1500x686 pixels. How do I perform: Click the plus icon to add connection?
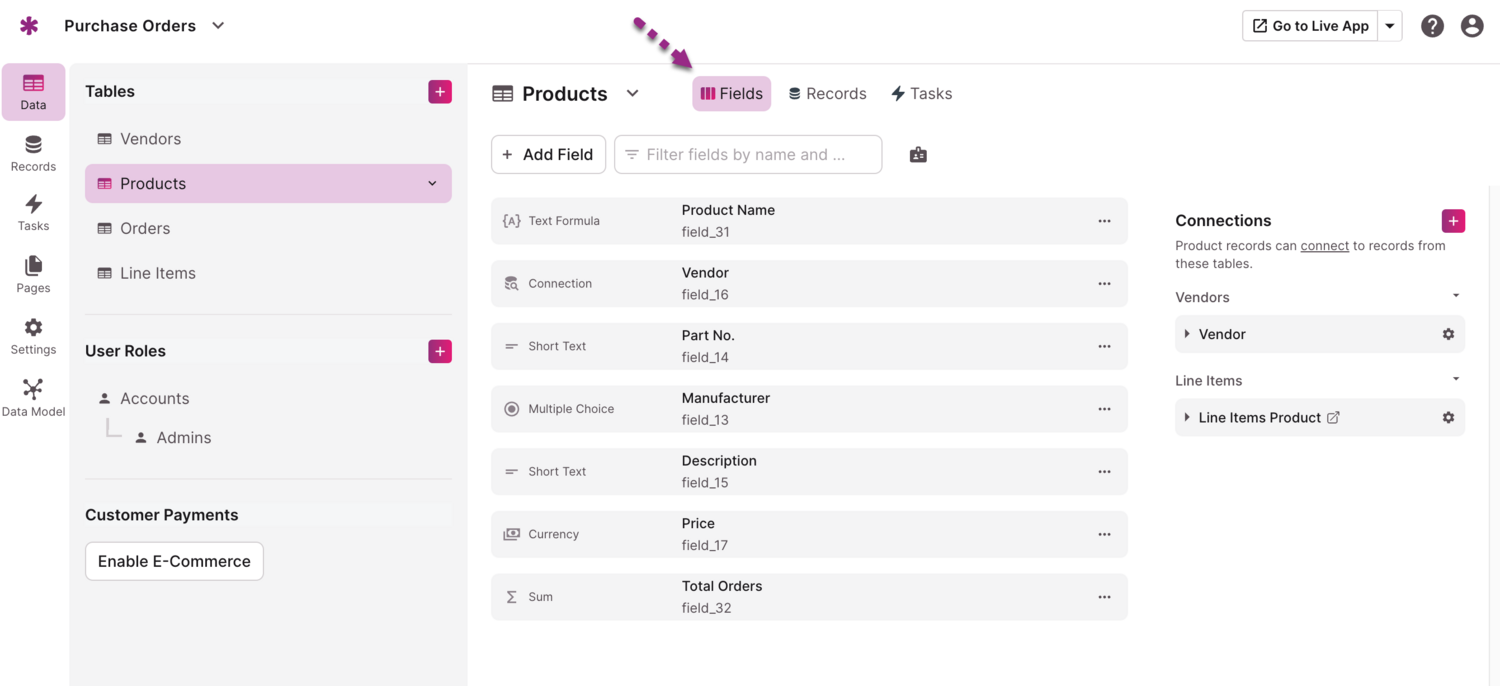point(1453,221)
